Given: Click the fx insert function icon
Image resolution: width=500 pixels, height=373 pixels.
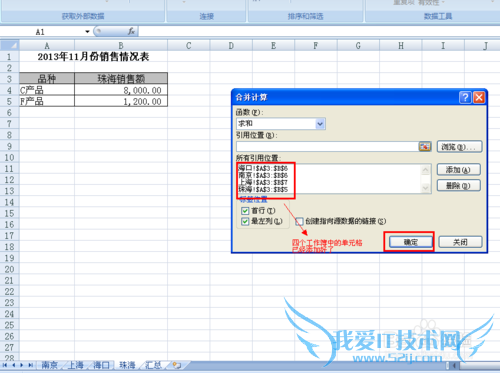Looking at the screenshot, I should tap(131, 31).
